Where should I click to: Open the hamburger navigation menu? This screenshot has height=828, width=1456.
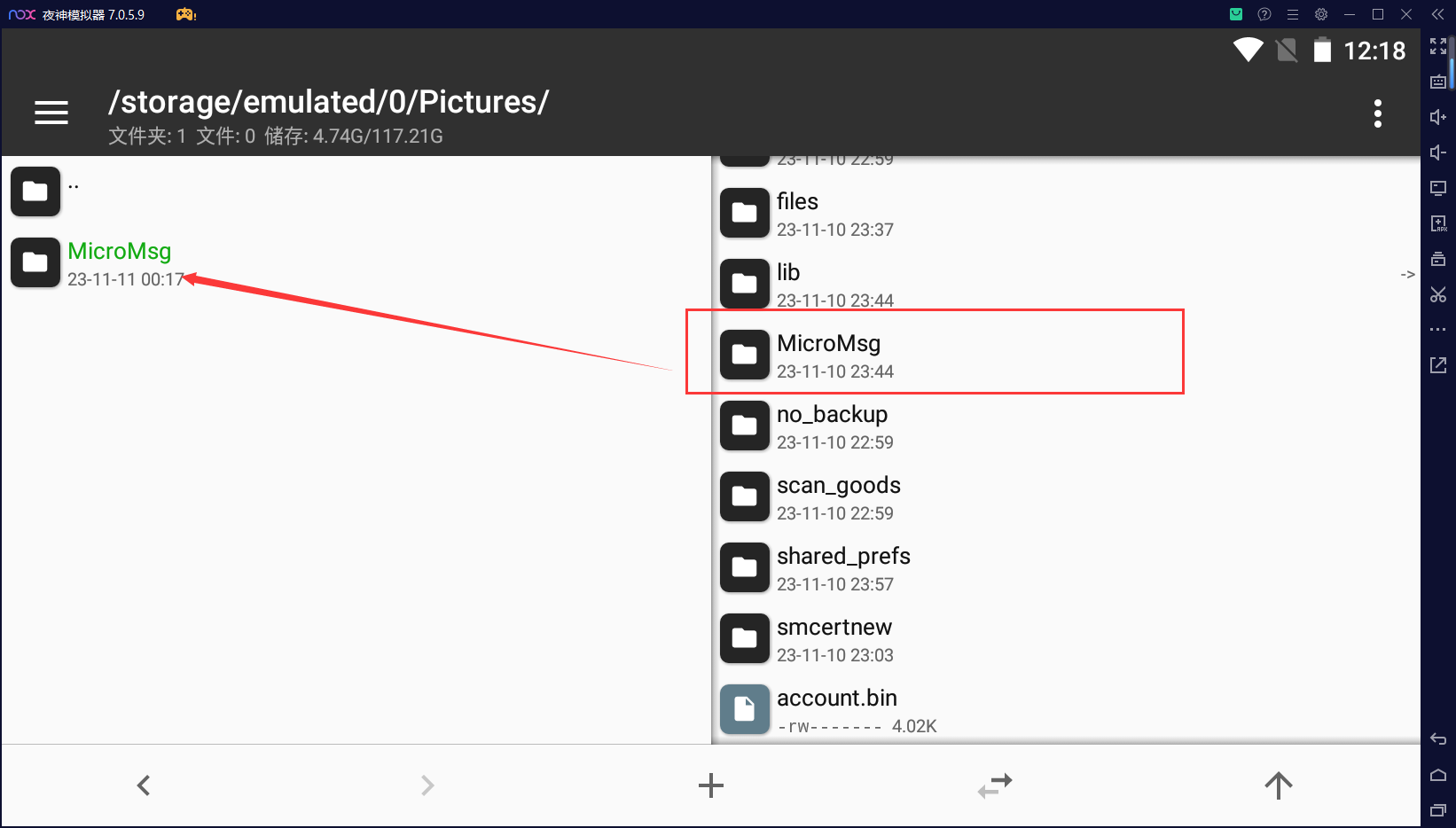pyautogui.click(x=51, y=113)
